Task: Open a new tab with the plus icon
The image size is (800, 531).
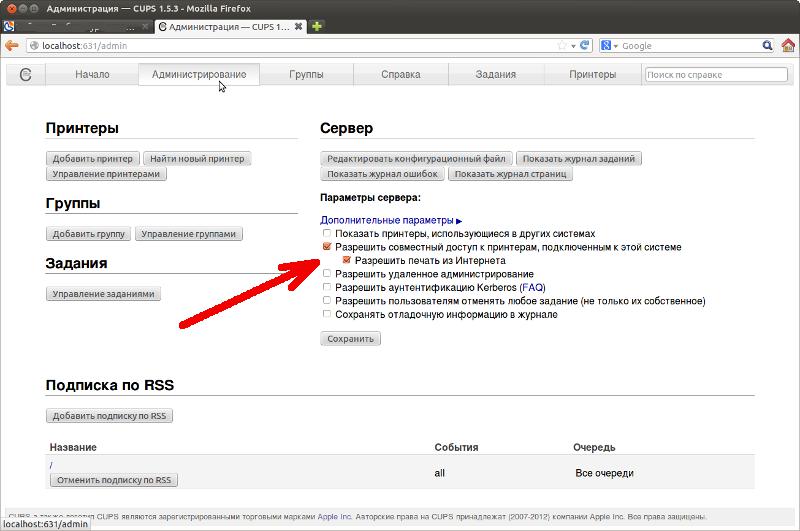Action: tap(317, 25)
